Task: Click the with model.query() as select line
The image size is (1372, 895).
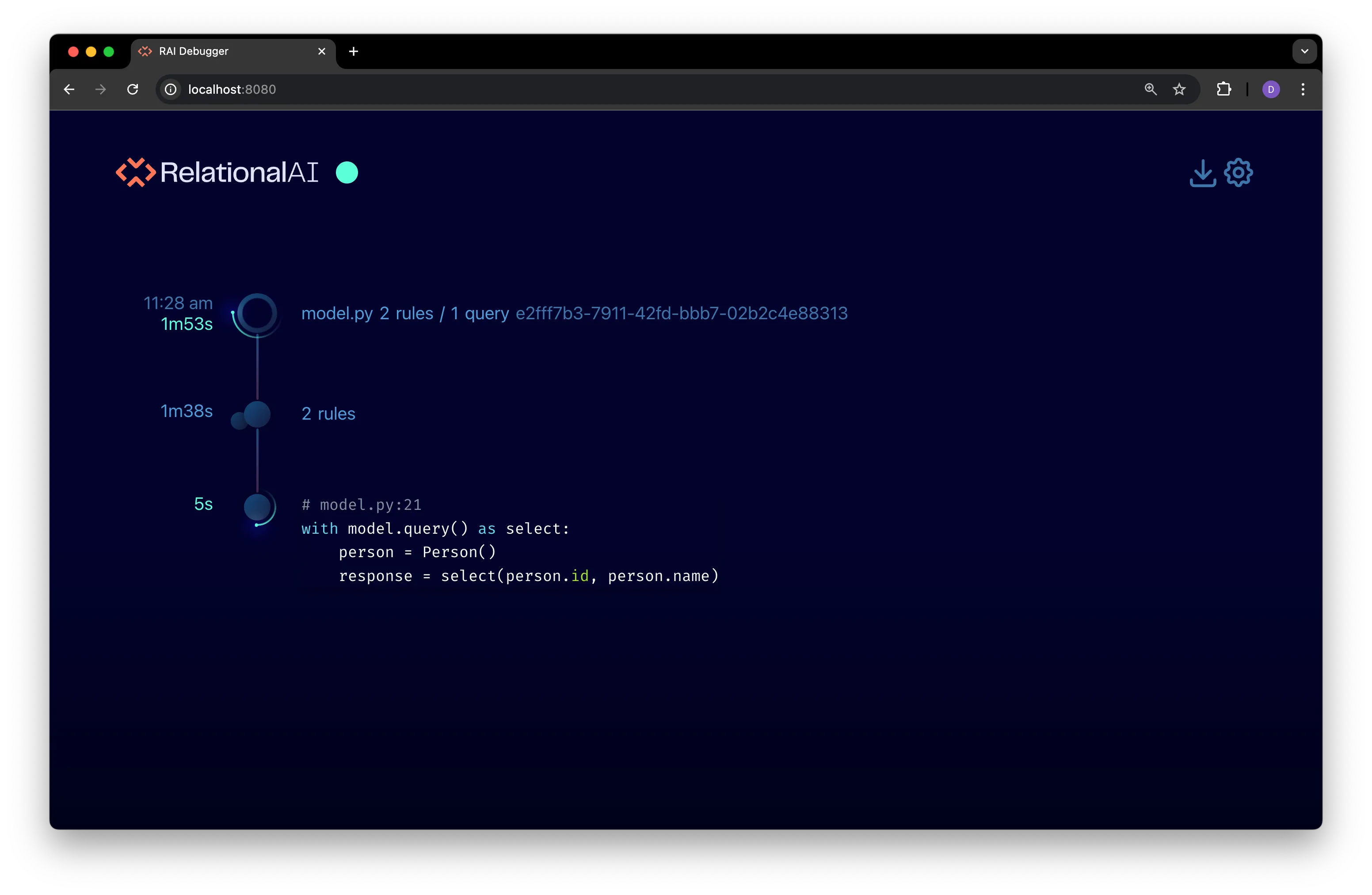Action: tap(435, 528)
